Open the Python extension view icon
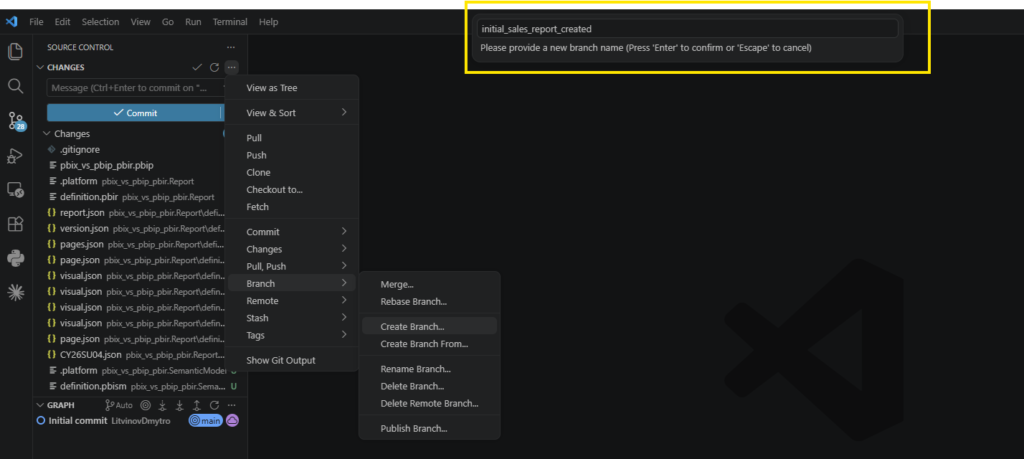1024x459 pixels. pyautogui.click(x=15, y=259)
